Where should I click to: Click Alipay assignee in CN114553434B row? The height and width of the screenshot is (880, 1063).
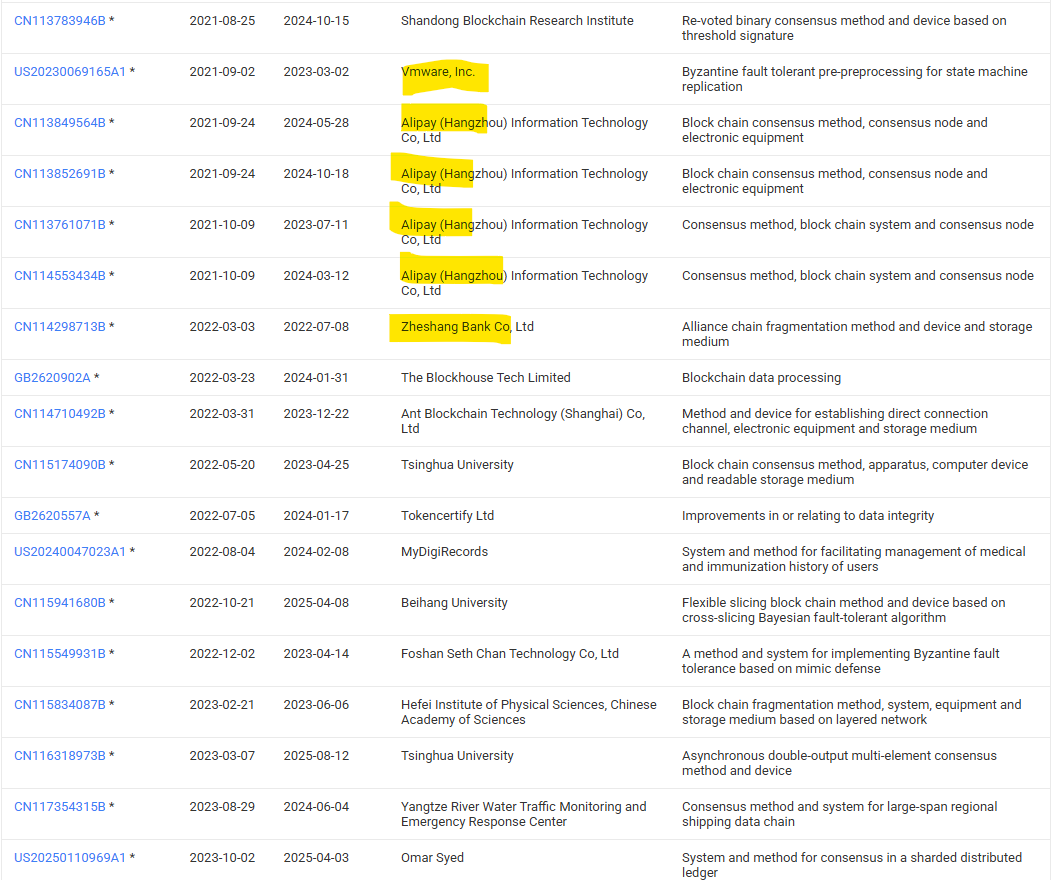pyautogui.click(x=524, y=283)
